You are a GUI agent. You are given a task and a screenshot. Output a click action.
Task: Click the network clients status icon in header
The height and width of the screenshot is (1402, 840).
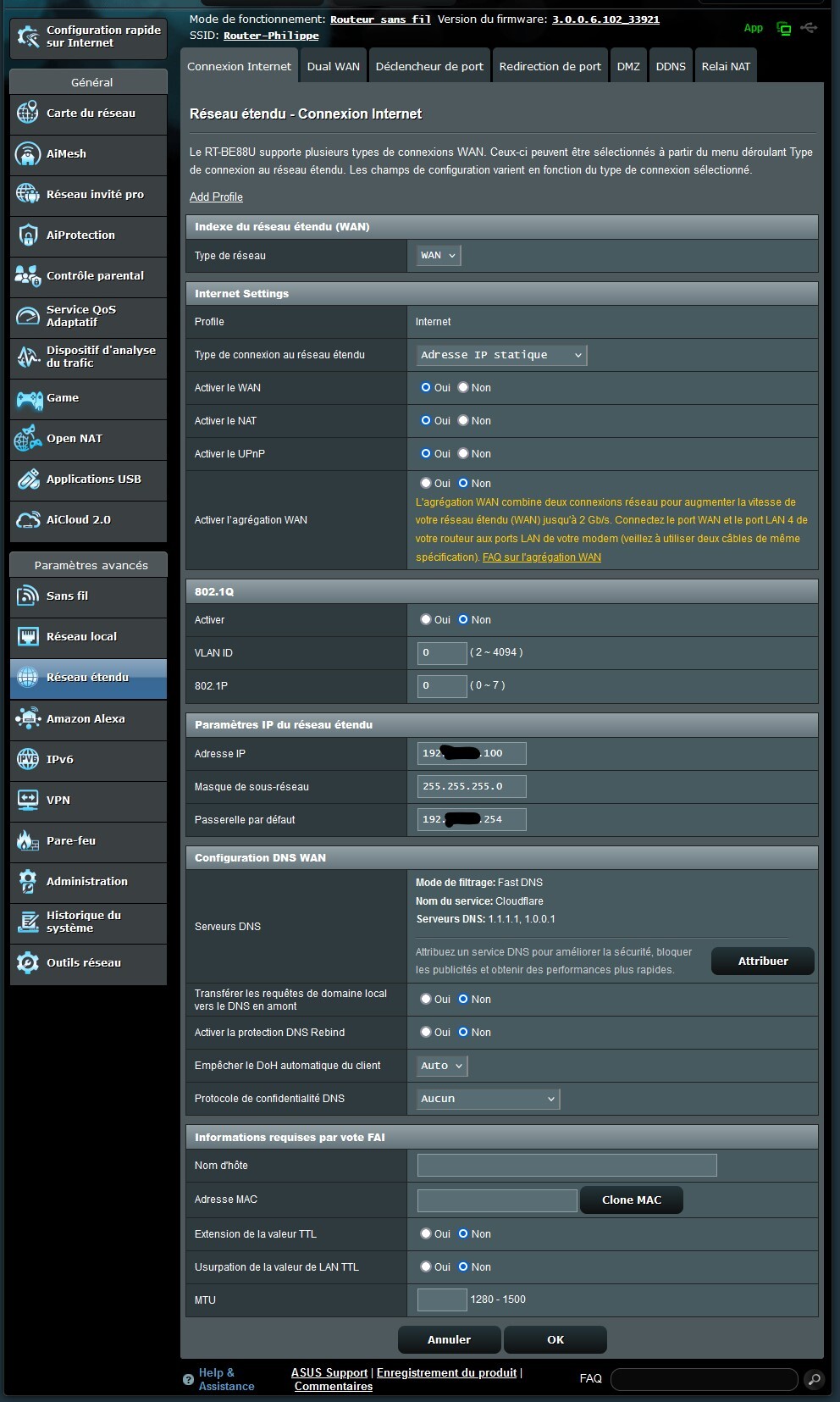click(784, 28)
